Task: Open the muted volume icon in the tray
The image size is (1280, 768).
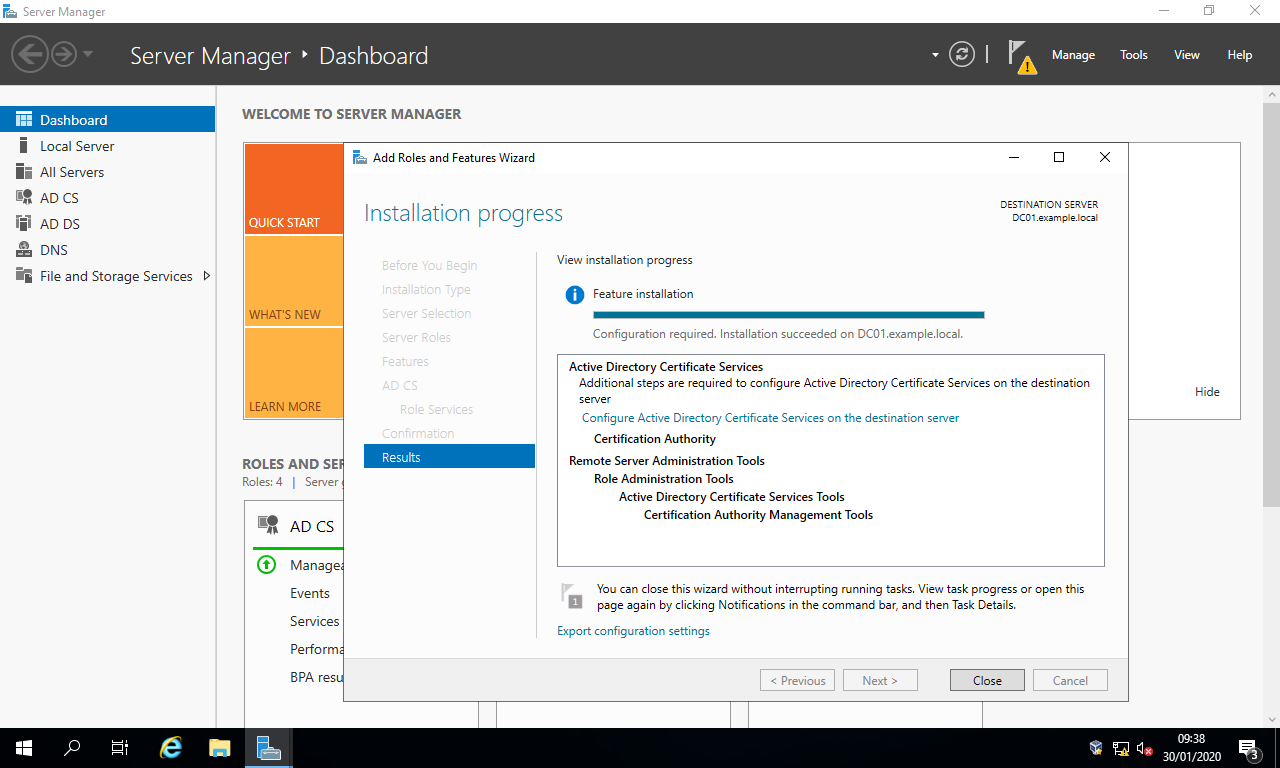Action: point(1144,747)
